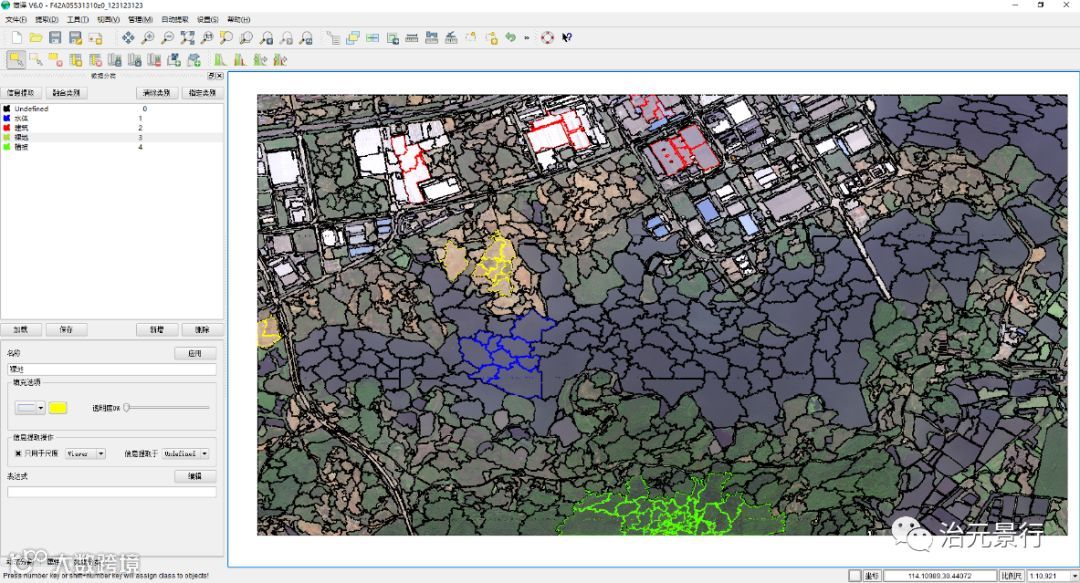Click the green Undo arrow icon
The height and width of the screenshot is (583, 1080).
(x=510, y=38)
